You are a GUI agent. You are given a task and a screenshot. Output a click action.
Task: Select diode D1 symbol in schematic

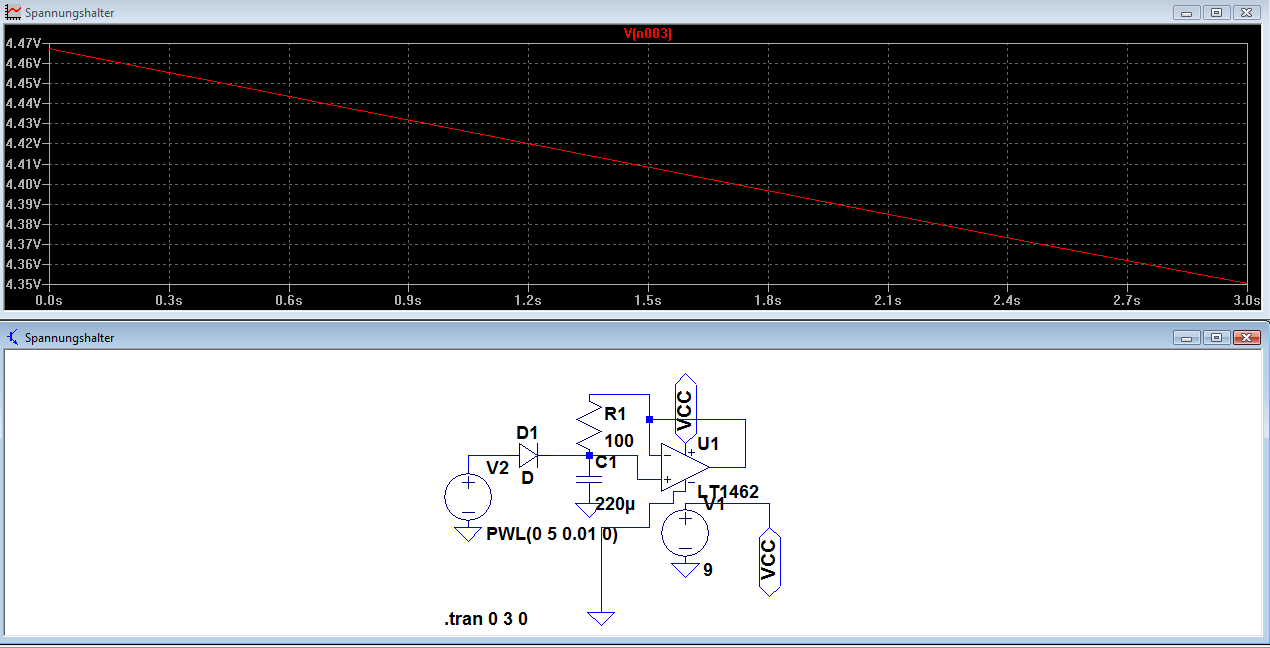coord(529,455)
